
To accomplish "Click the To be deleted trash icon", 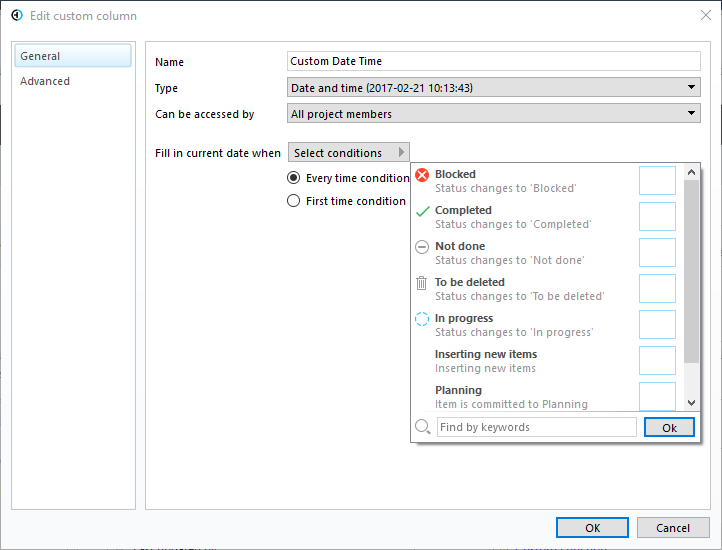I will [422, 283].
